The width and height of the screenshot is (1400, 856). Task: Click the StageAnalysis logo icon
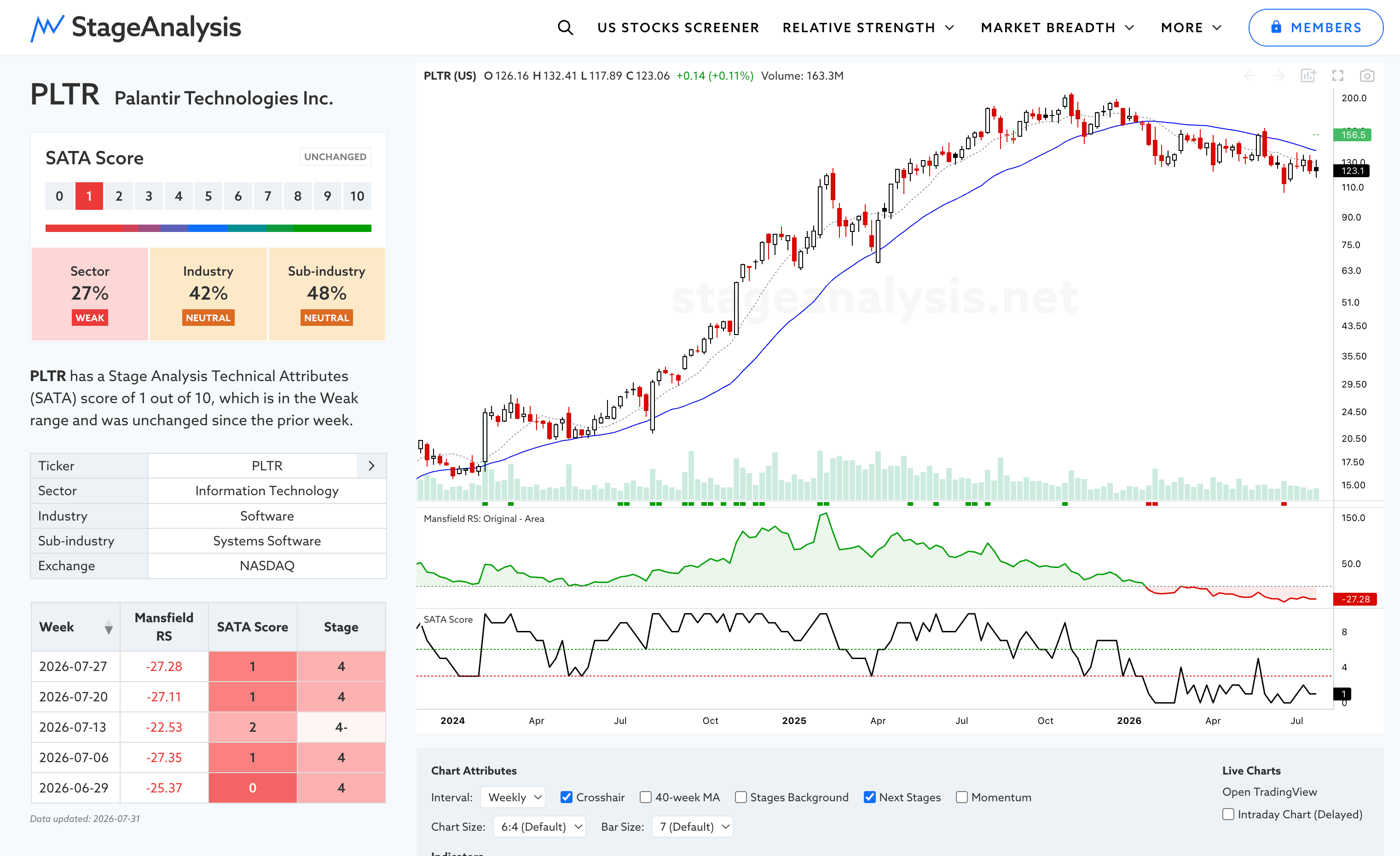point(47,28)
